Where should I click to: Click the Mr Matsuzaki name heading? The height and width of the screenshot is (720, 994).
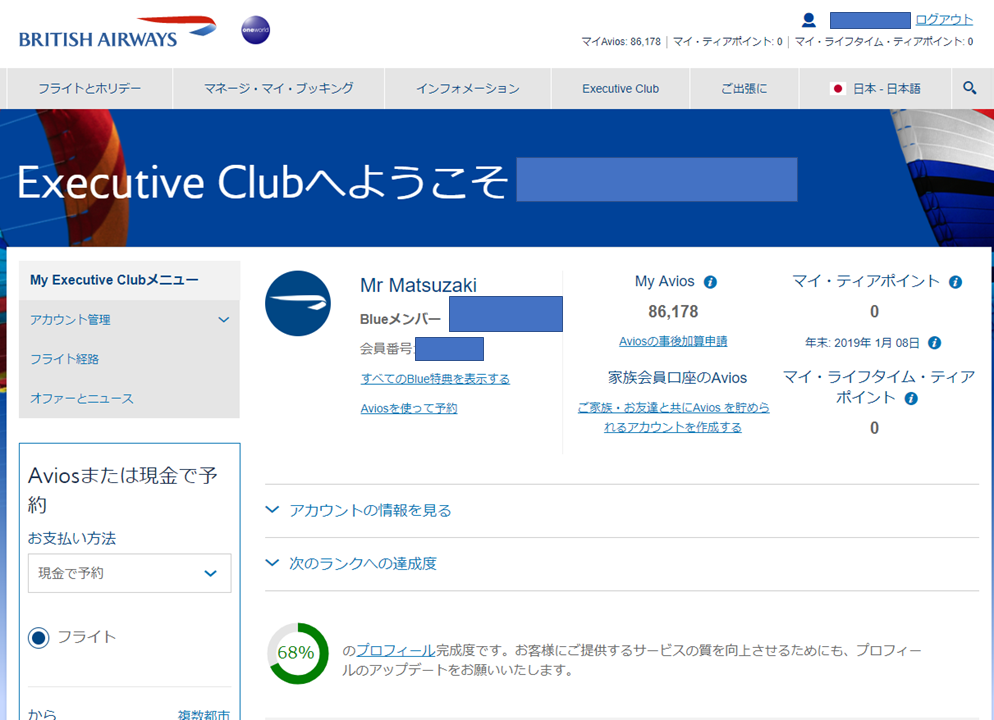pos(418,285)
